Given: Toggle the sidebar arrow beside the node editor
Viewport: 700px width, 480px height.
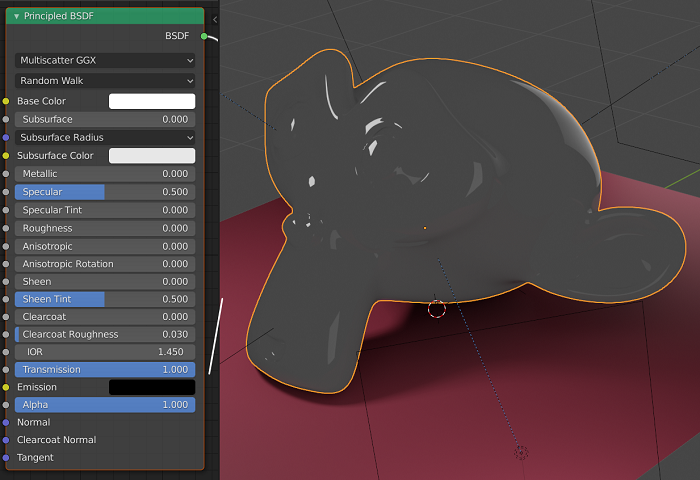Looking at the screenshot, I should click(x=215, y=19).
